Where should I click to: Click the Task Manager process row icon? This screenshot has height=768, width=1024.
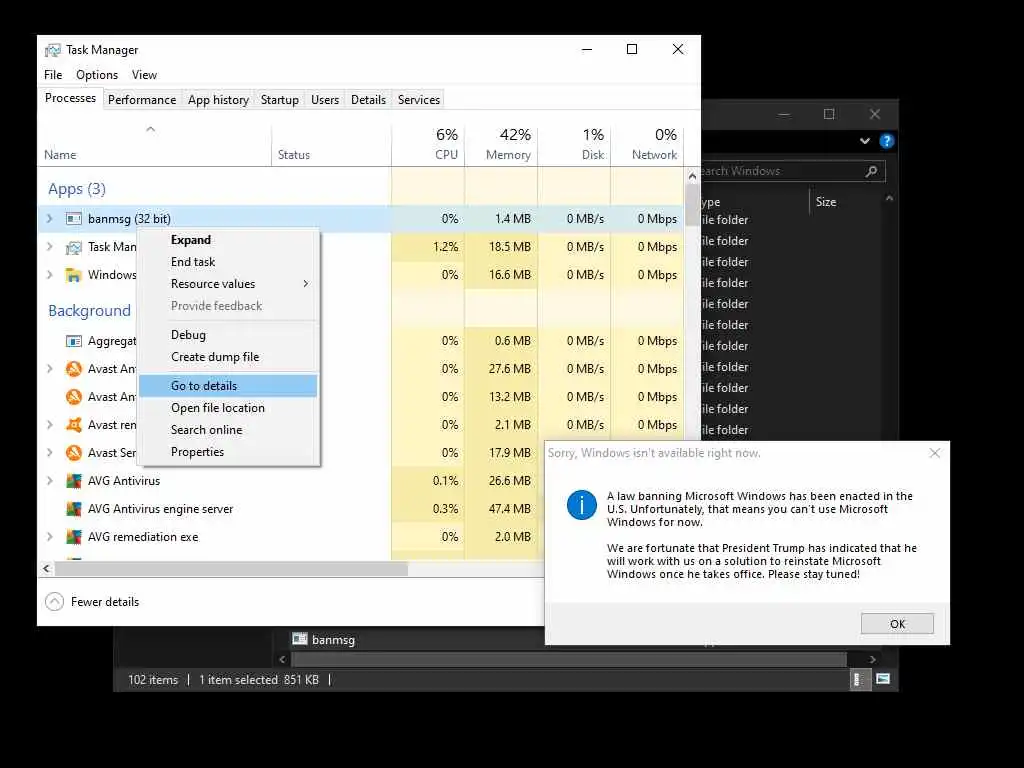pyautogui.click(x=74, y=247)
